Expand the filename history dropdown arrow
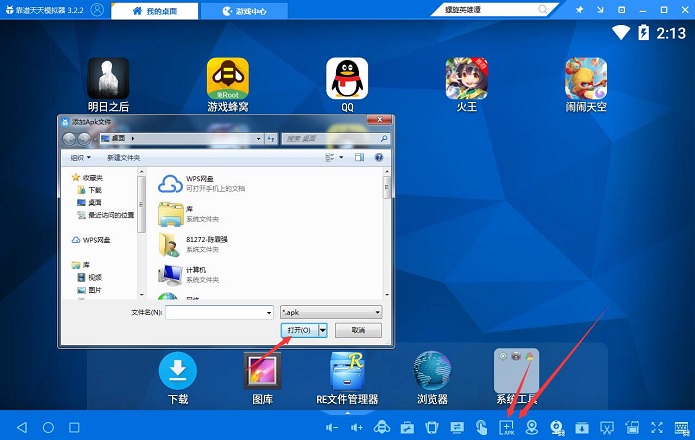695x440 pixels. coord(269,312)
